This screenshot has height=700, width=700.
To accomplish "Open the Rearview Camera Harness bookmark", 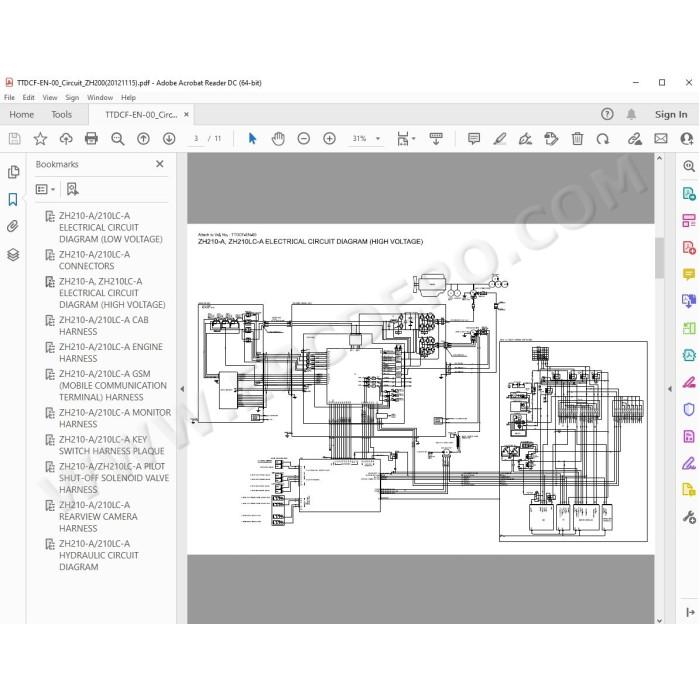I will (x=98, y=517).
